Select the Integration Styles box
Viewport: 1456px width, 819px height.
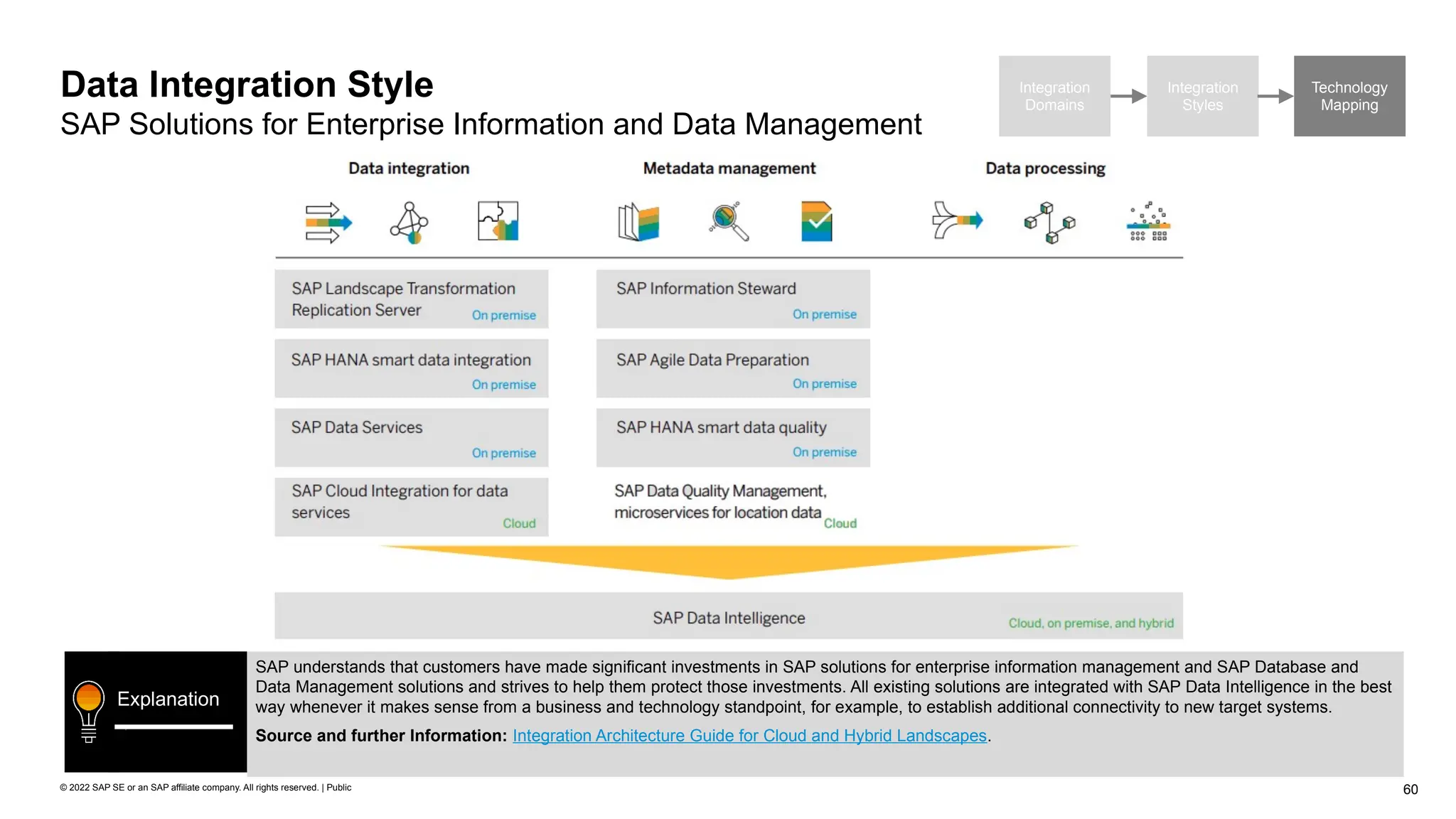1202,96
